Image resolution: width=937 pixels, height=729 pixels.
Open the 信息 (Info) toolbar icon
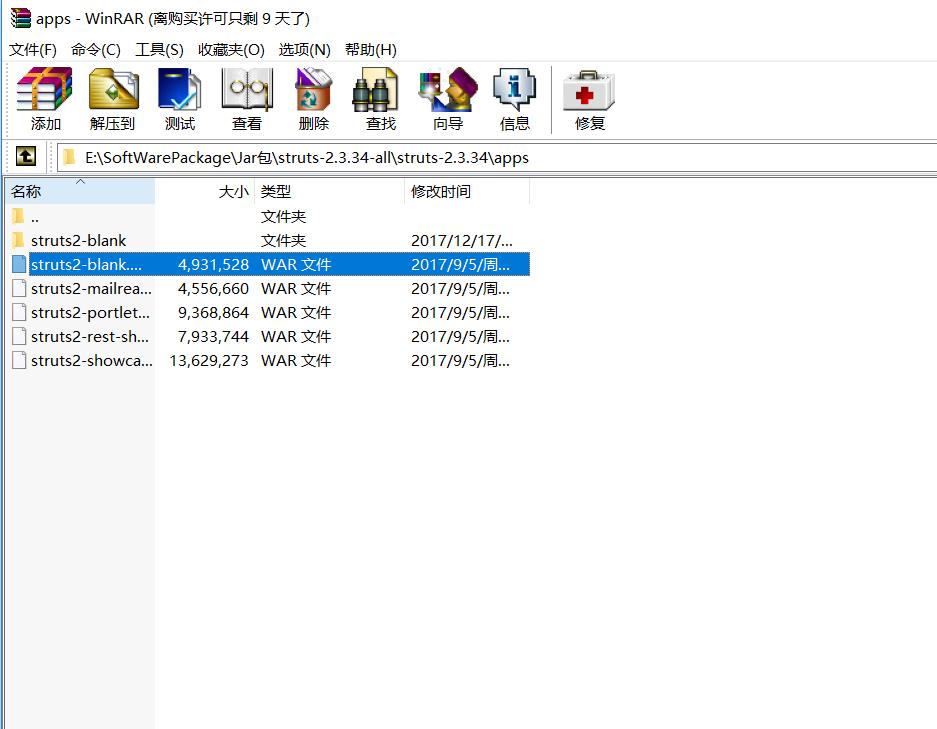(x=515, y=89)
